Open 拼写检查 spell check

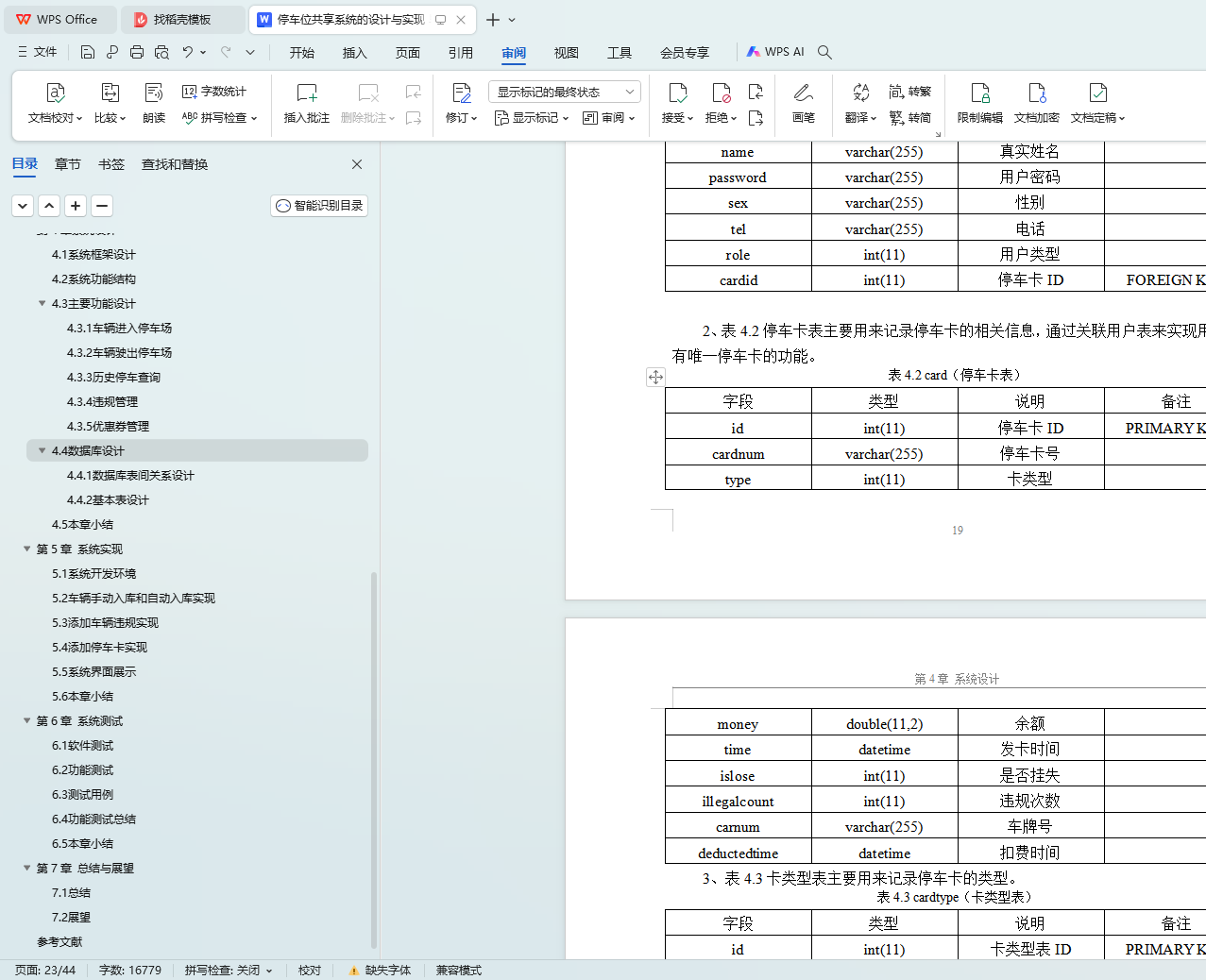pyautogui.click(x=219, y=118)
